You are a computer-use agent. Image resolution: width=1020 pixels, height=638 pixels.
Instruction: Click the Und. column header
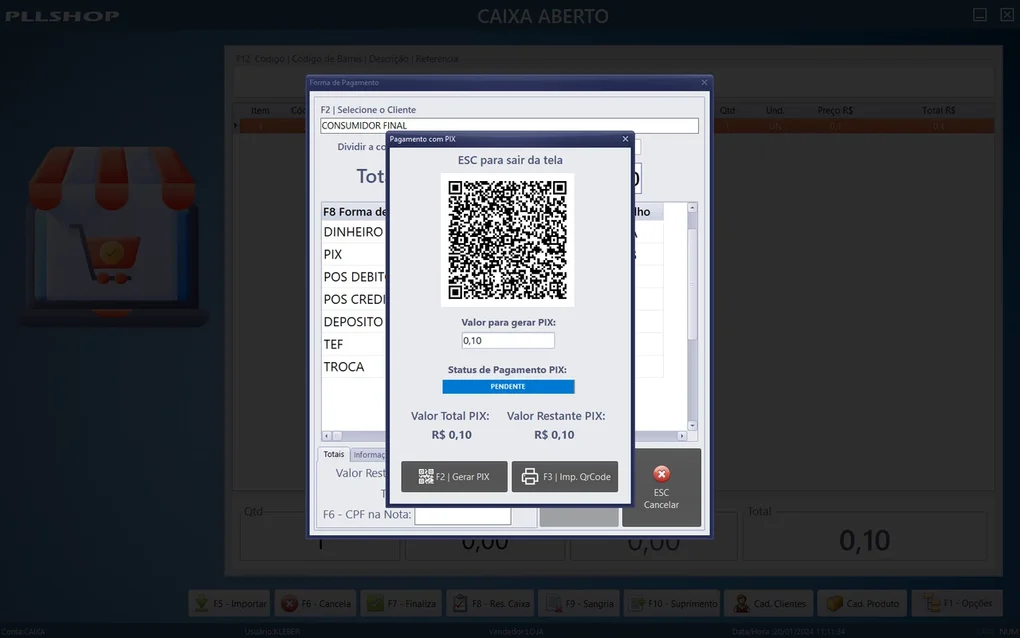click(x=775, y=111)
